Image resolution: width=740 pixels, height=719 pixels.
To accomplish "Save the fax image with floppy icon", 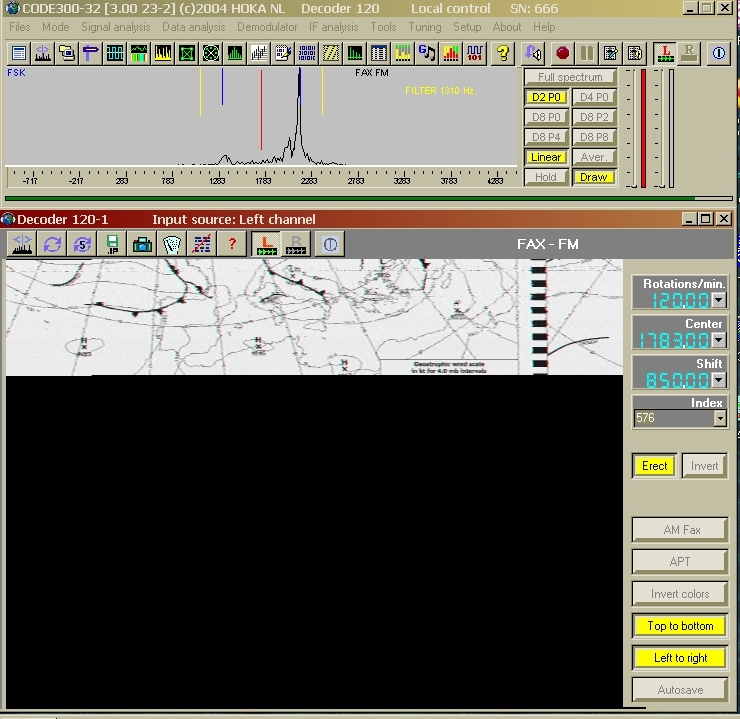I will pyautogui.click(x=112, y=244).
